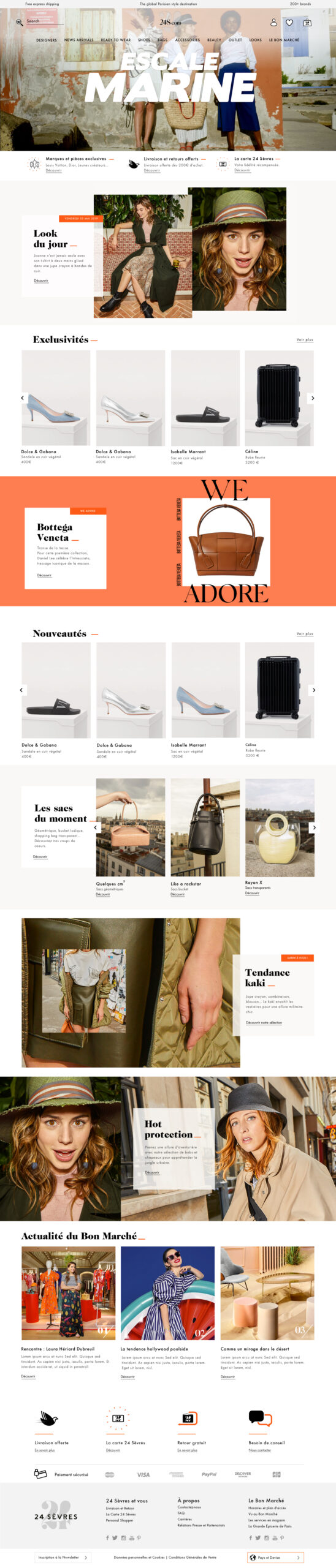Click the Retour gratuit box icon
The image size is (336, 1568).
pos(189,1418)
